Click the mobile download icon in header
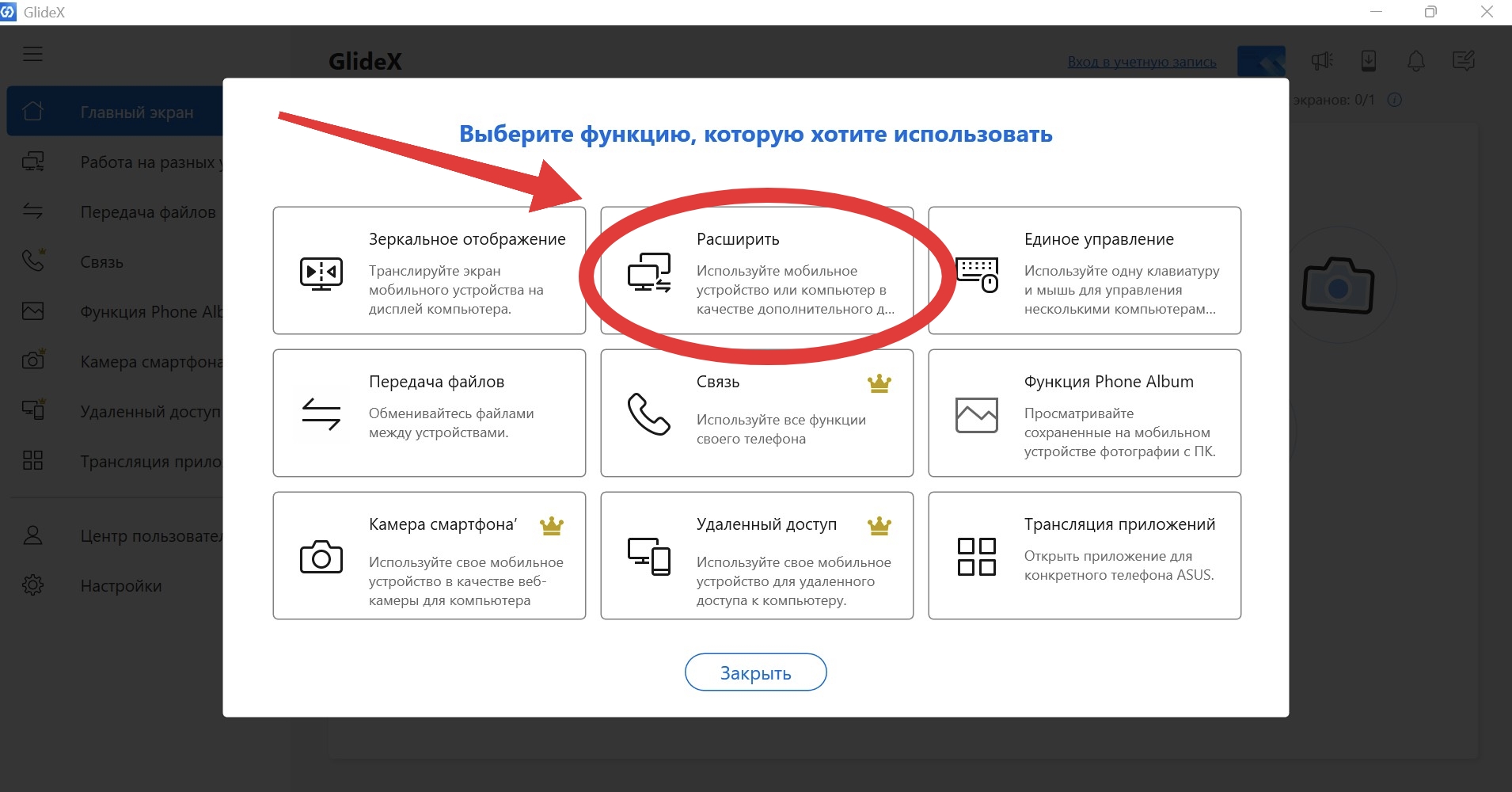 (1369, 60)
